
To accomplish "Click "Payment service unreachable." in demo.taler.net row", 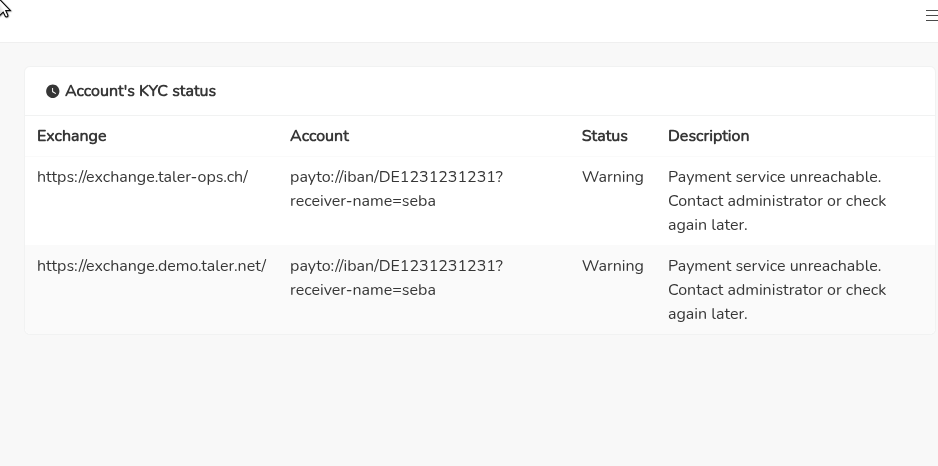I will (x=774, y=266).
